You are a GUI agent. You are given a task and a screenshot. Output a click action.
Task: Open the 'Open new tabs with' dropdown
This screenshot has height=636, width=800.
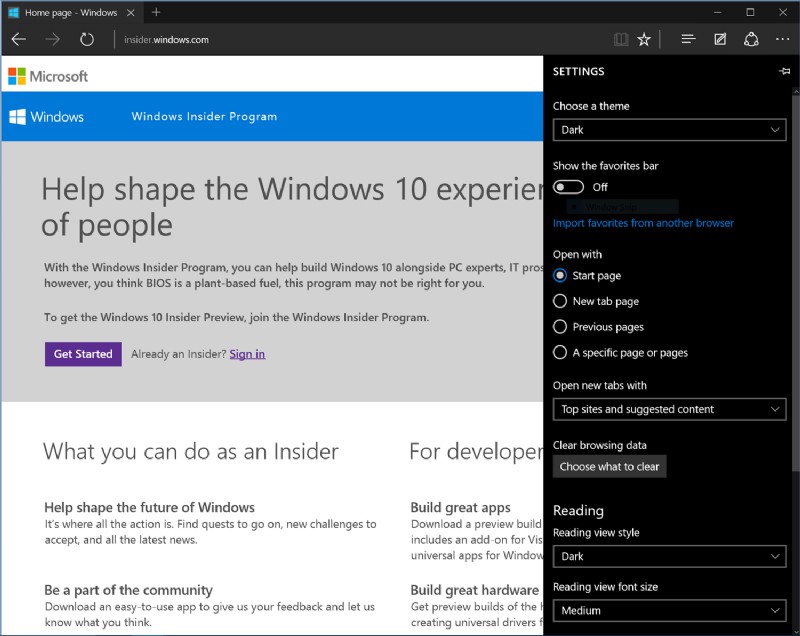coord(669,409)
